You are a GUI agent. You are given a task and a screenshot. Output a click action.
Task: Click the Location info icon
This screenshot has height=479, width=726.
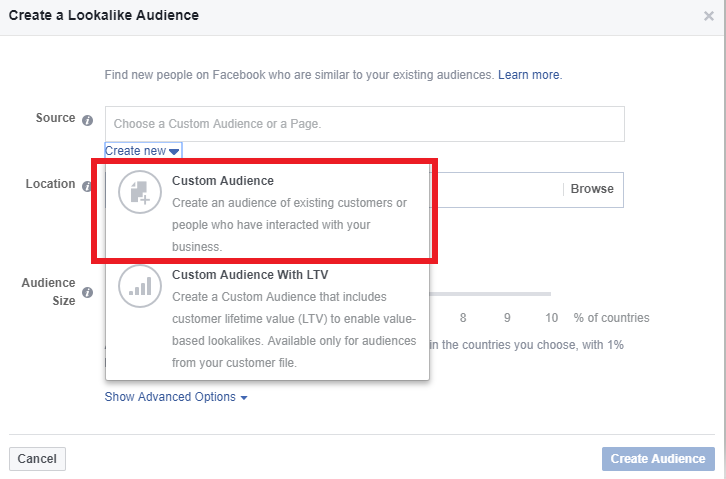tap(87, 186)
